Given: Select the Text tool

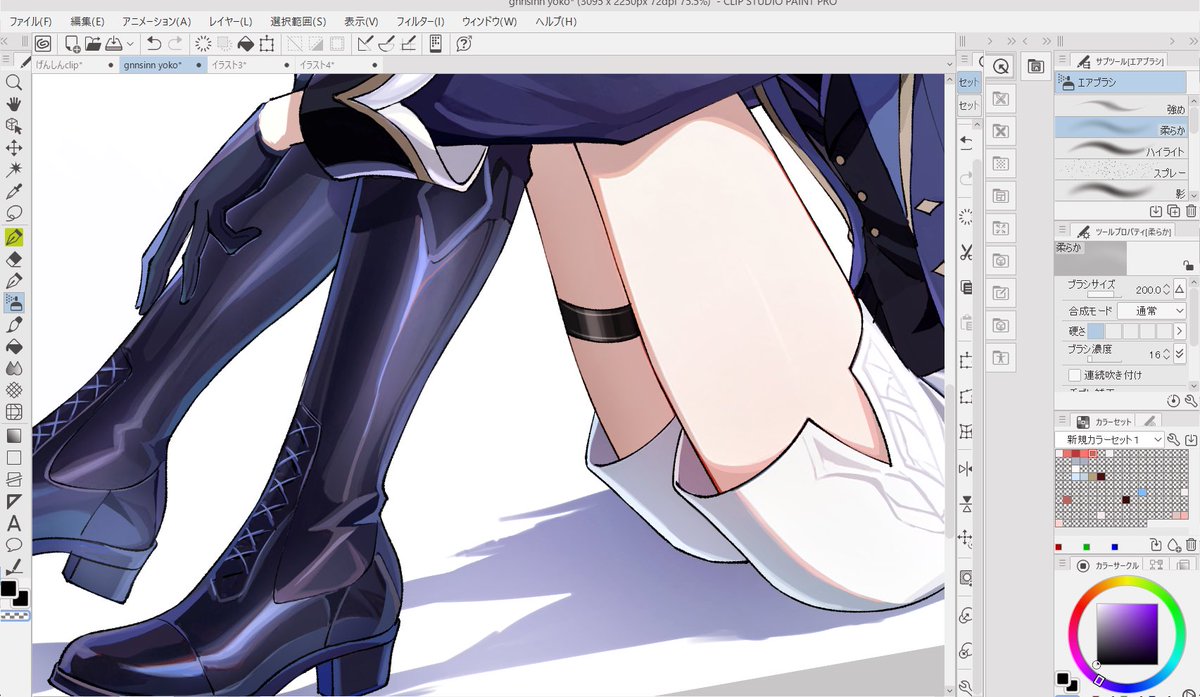Looking at the screenshot, I should click(14, 523).
